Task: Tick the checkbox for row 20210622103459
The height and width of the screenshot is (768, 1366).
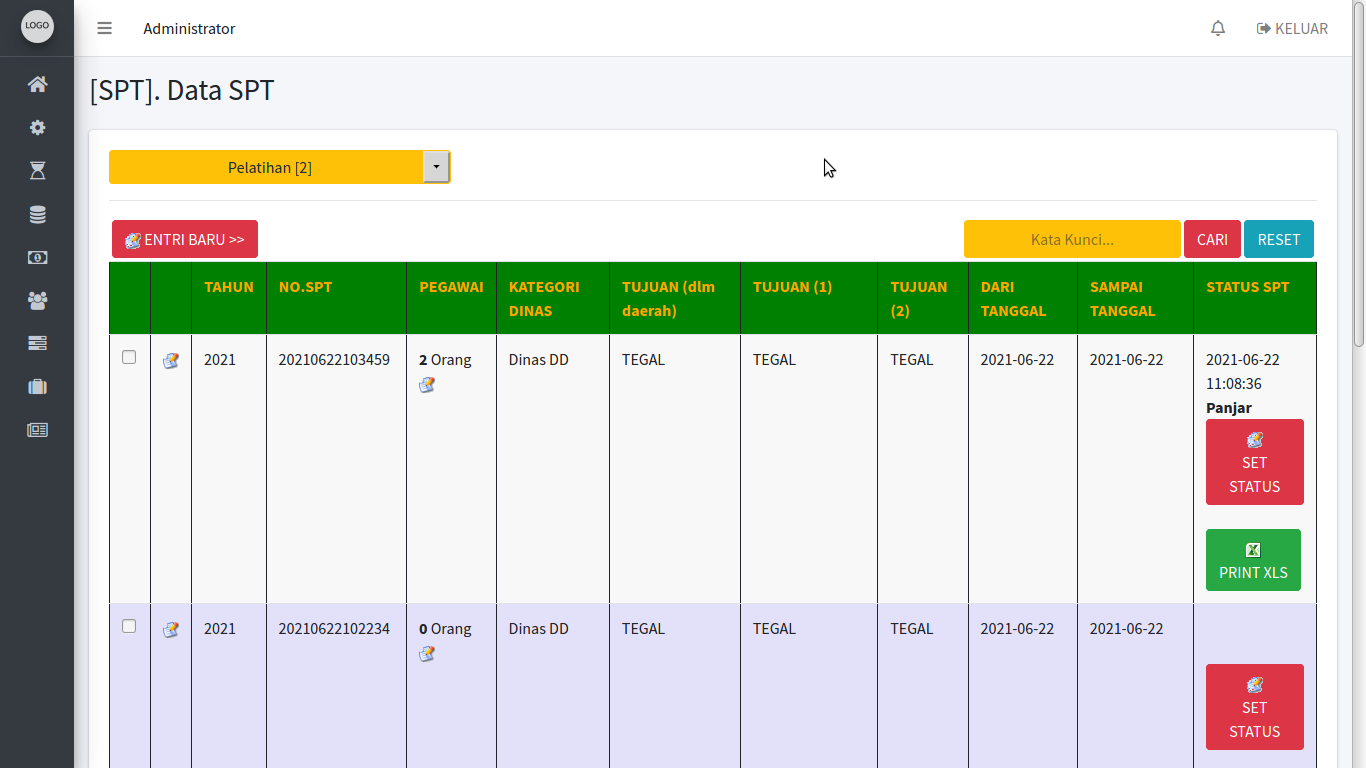Action: click(129, 357)
